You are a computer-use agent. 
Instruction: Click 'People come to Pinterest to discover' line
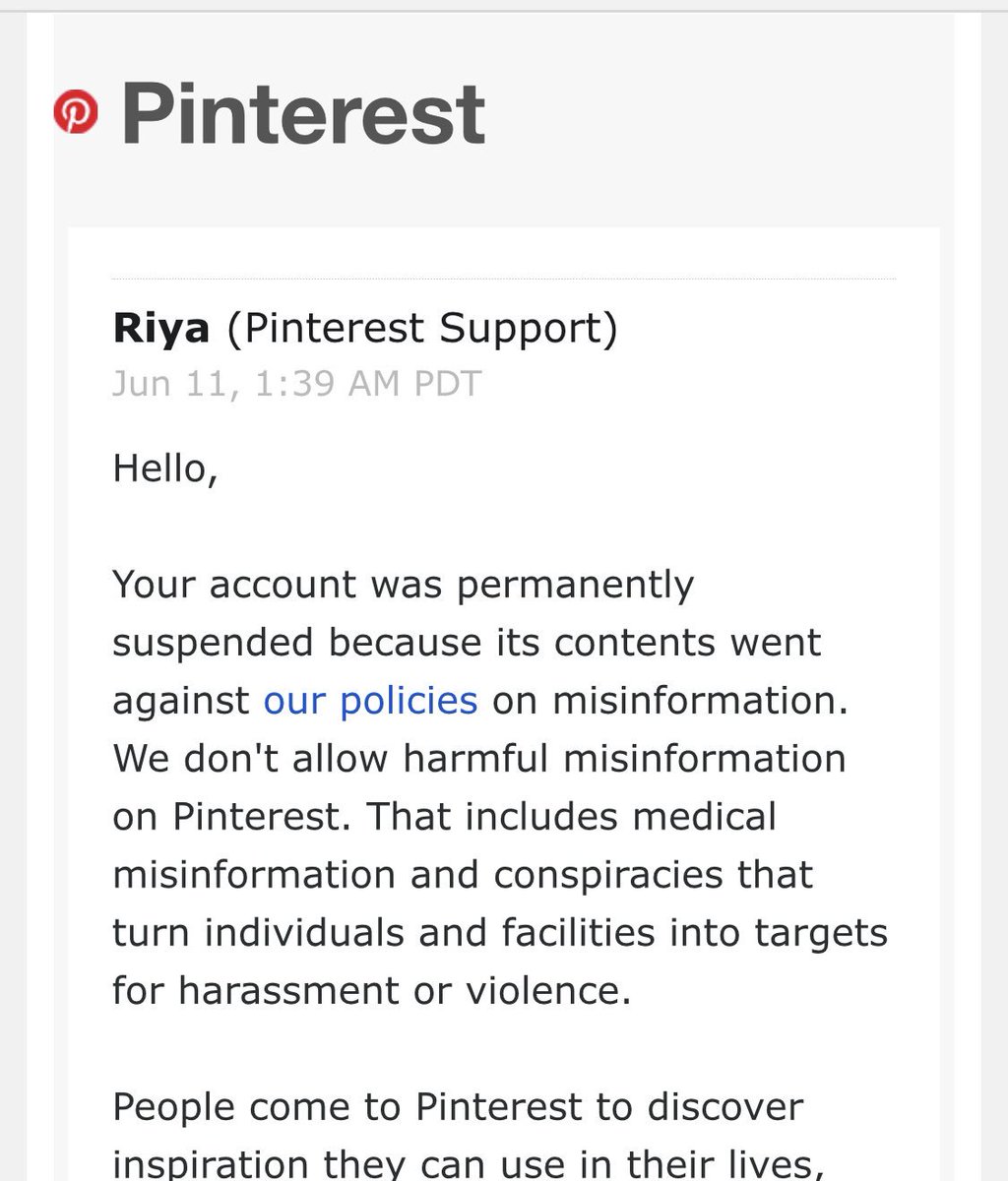[x=458, y=1108]
